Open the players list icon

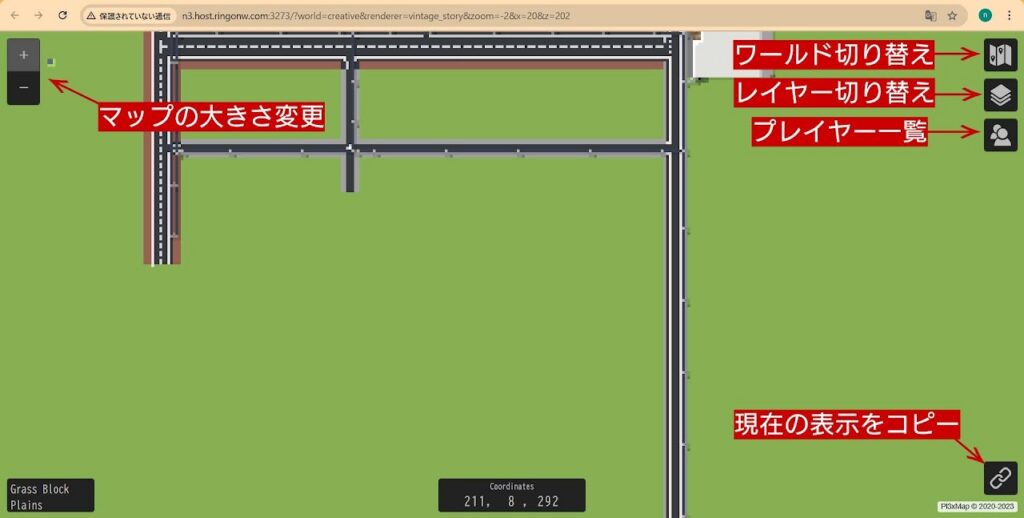(x=1000, y=134)
